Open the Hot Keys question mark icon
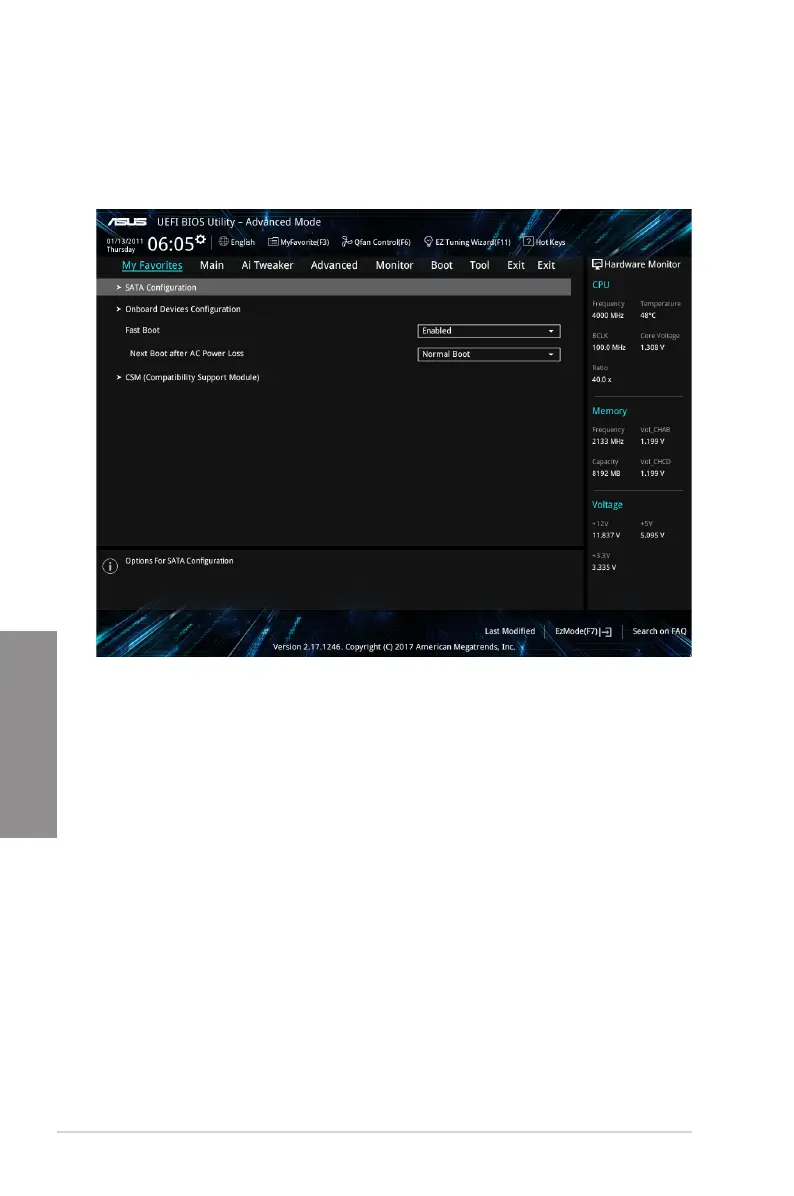794x1196 pixels. [528, 242]
